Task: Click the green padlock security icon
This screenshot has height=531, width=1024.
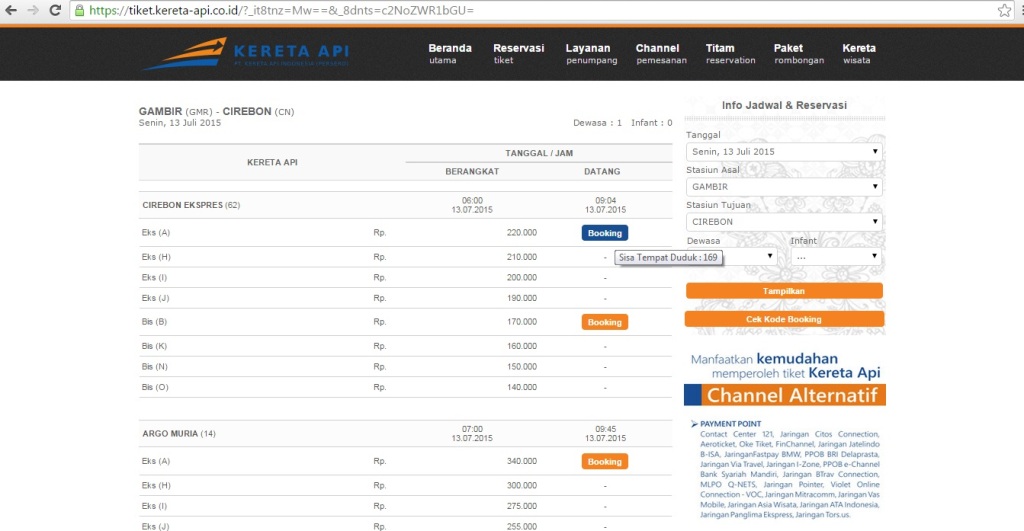Action: tap(80, 10)
